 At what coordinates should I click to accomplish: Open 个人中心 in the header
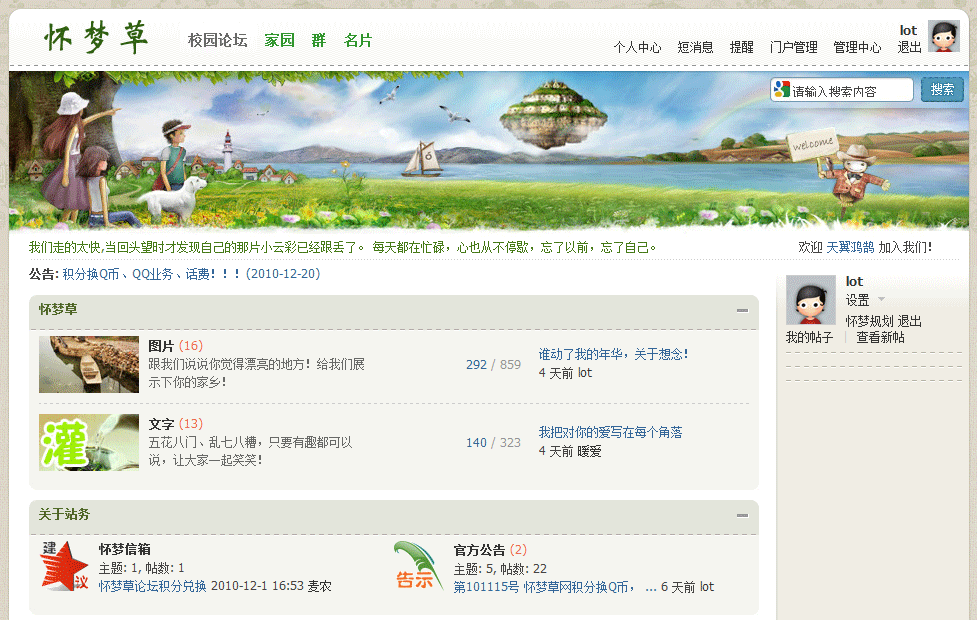pos(637,47)
